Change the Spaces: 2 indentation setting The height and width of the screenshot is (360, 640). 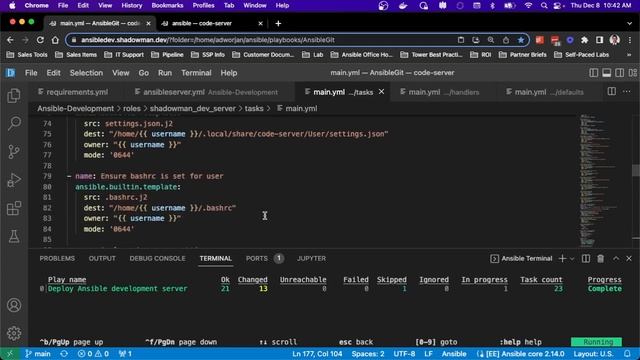(368, 353)
